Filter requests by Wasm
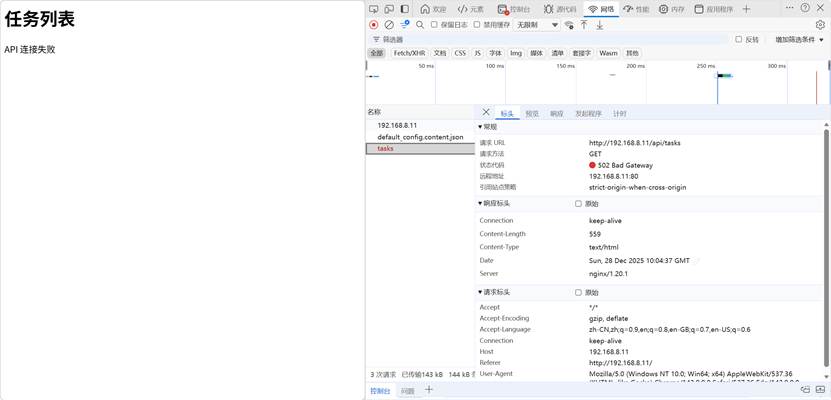The height and width of the screenshot is (400, 831). pos(608,53)
